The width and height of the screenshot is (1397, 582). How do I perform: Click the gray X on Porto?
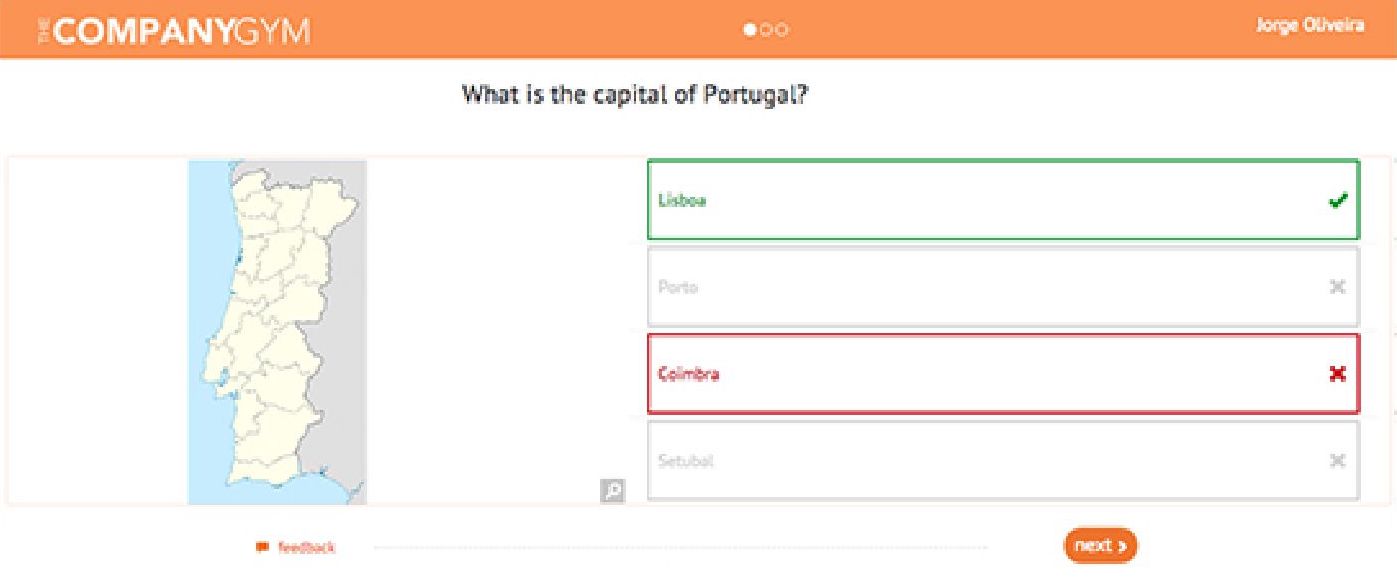click(x=1337, y=287)
